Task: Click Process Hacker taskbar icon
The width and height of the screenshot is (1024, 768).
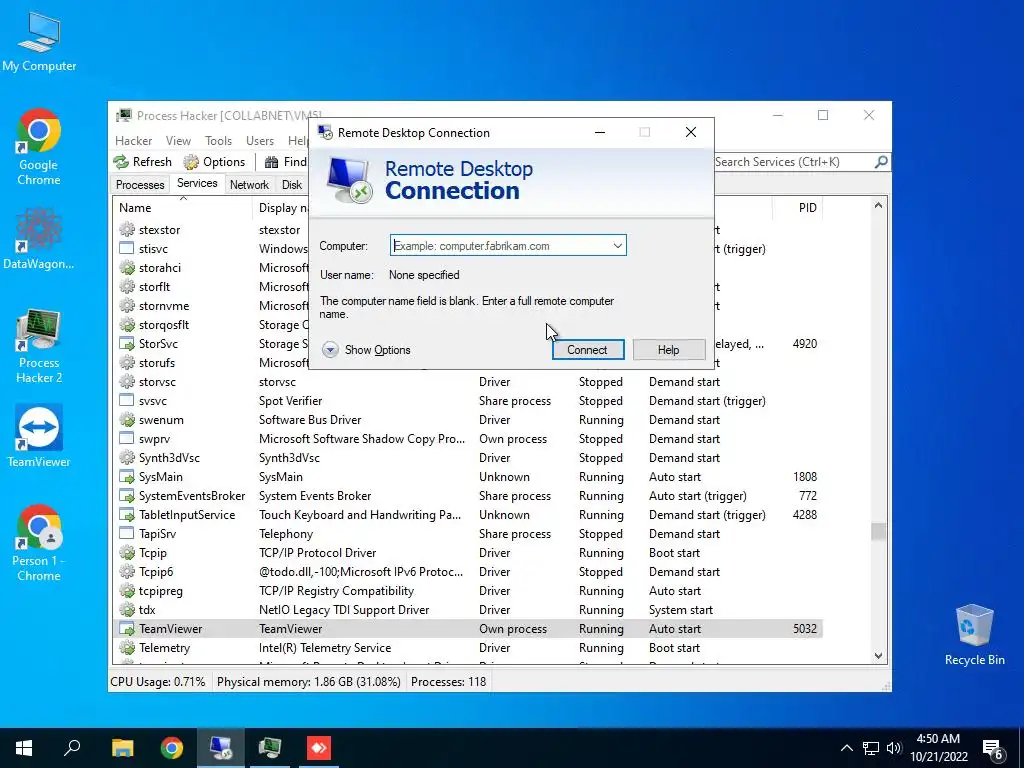Action: pyautogui.click(x=270, y=748)
